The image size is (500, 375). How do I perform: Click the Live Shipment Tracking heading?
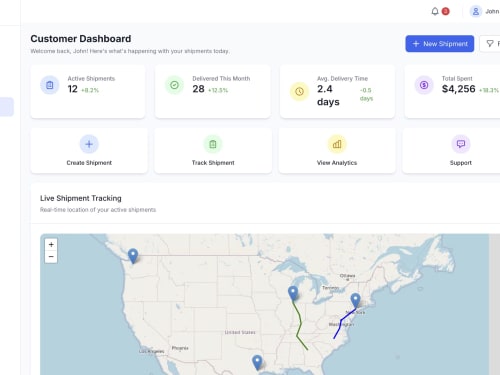point(81,198)
